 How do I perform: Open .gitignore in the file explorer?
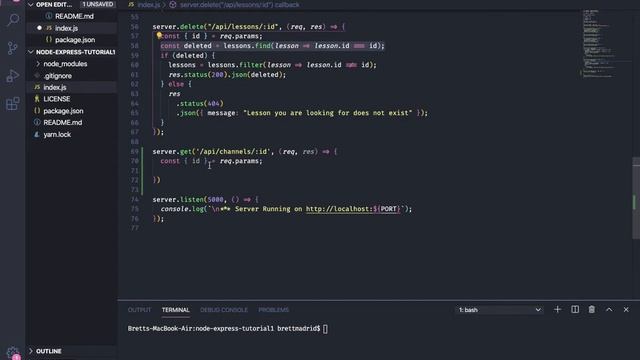click(x=58, y=76)
